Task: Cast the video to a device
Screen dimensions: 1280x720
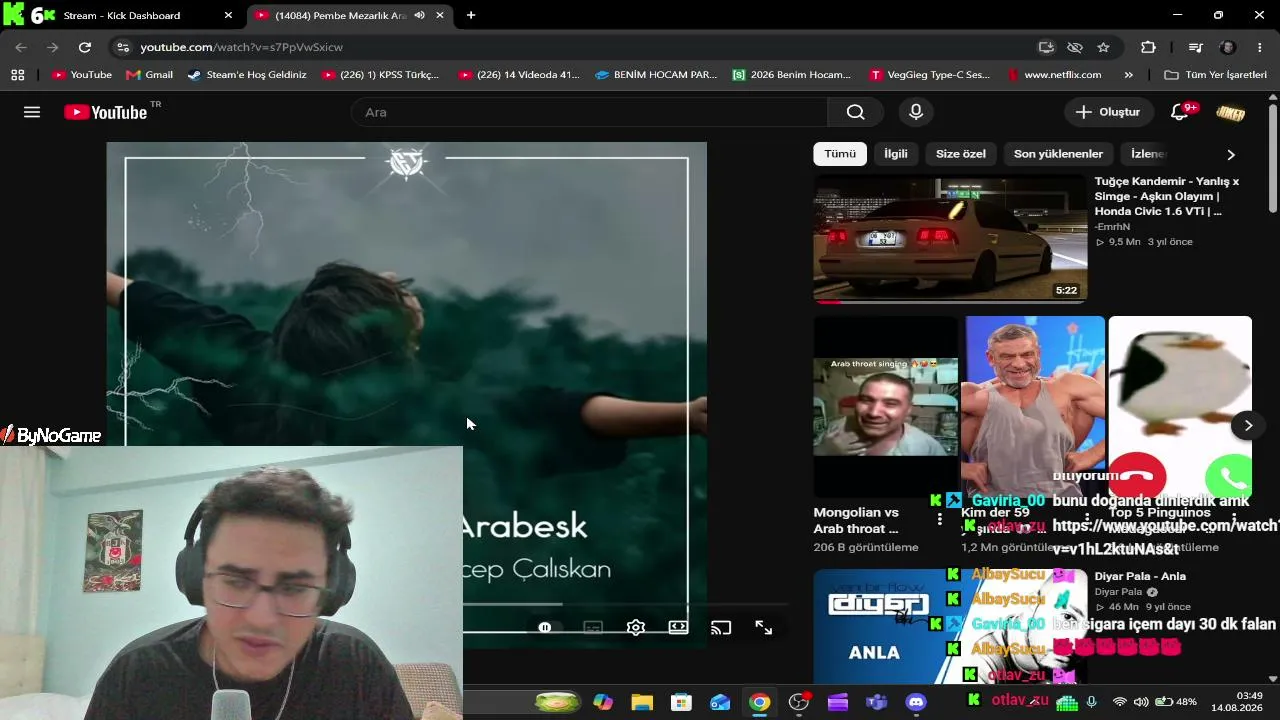Action: point(721,628)
